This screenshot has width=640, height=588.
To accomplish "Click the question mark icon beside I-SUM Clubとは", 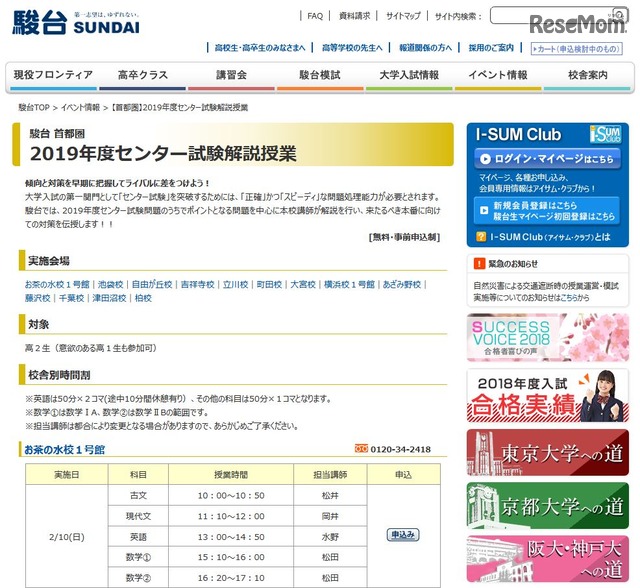I will click(481, 237).
